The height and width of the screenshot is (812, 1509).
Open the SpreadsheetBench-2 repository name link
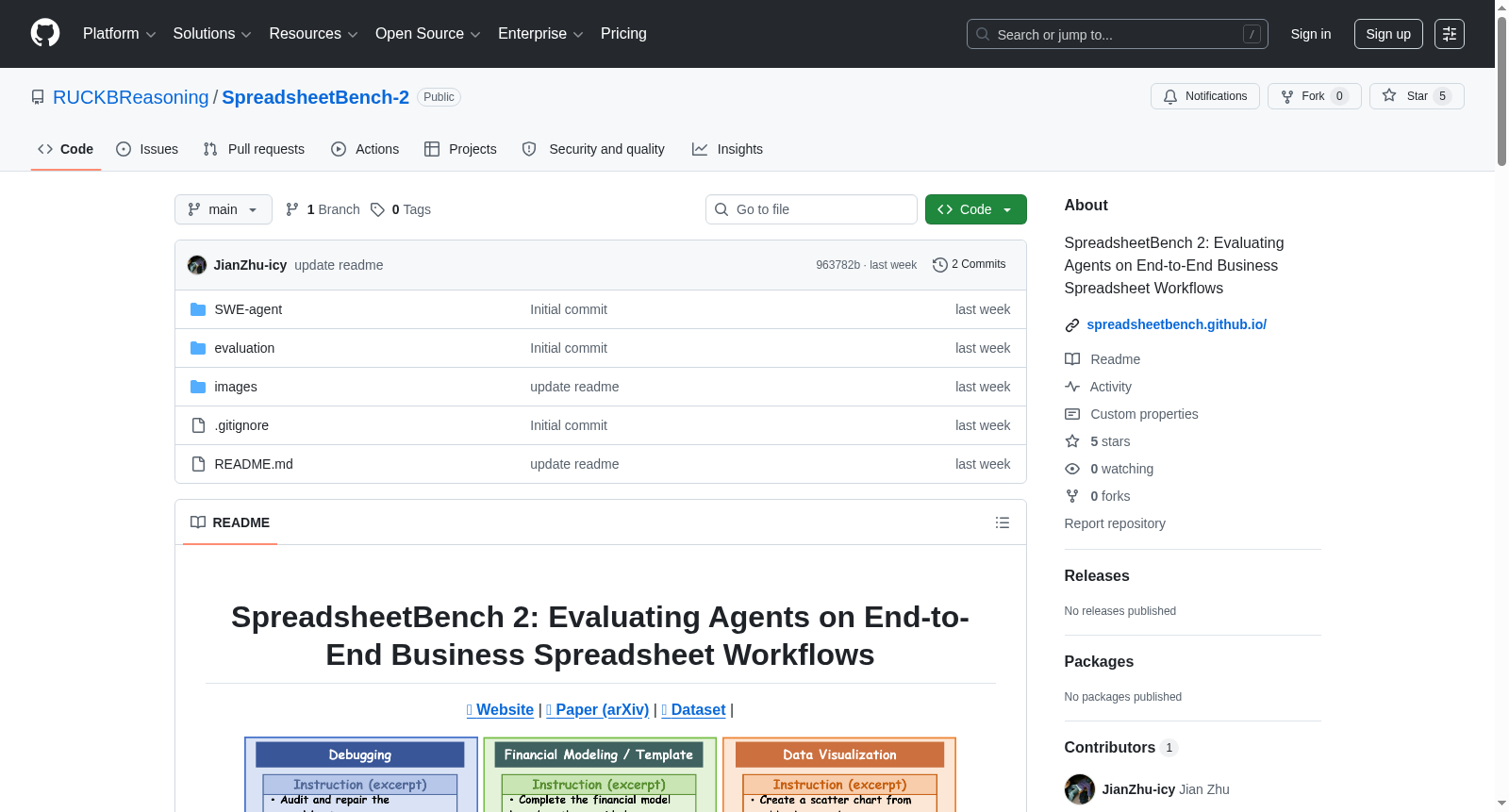pos(315,97)
